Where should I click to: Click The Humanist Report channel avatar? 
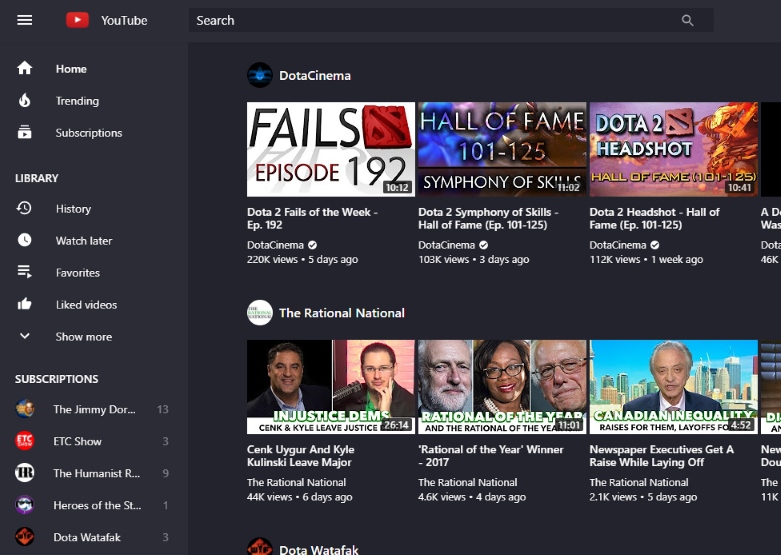(24, 473)
